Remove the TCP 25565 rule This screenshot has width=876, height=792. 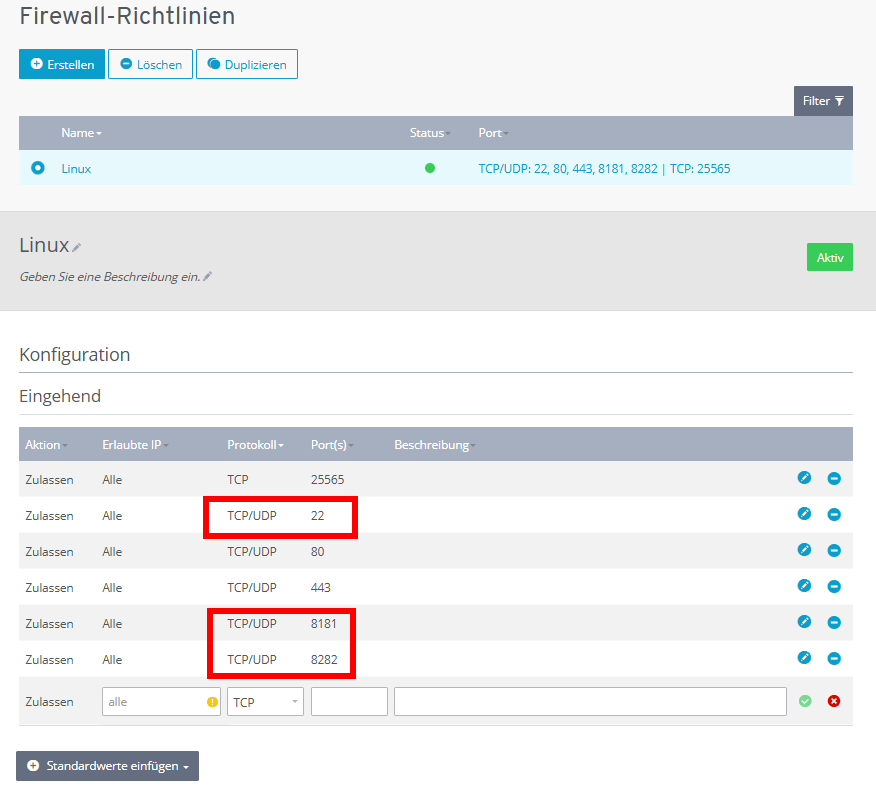[x=834, y=478]
